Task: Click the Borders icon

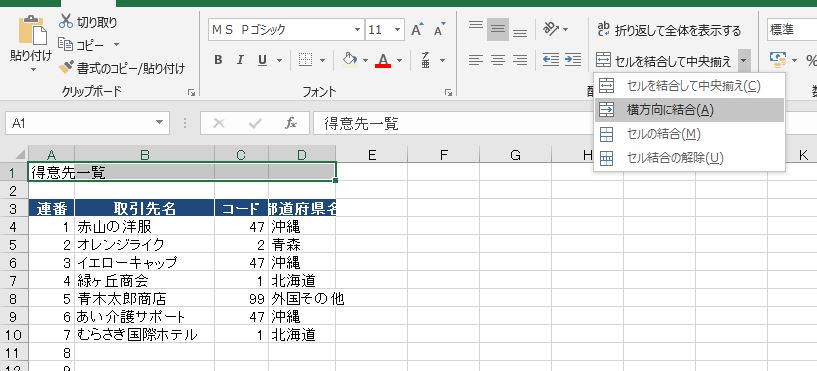Action: (305, 60)
